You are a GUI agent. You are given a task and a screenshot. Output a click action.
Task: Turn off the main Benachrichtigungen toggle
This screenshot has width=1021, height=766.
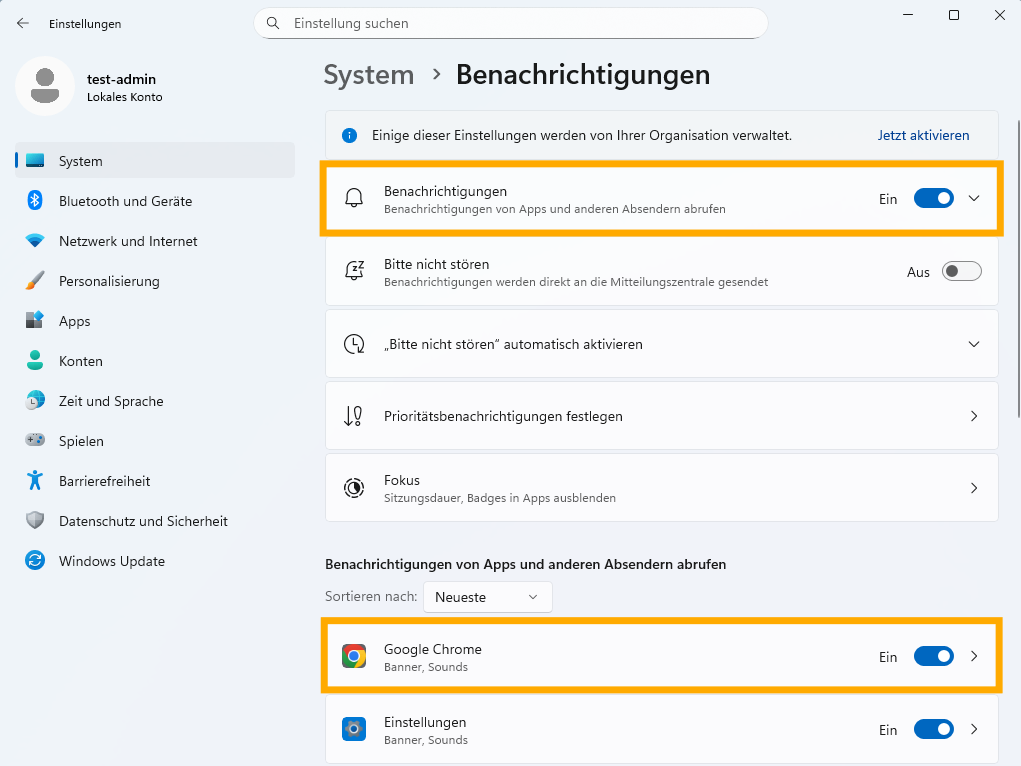pos(933,199)
